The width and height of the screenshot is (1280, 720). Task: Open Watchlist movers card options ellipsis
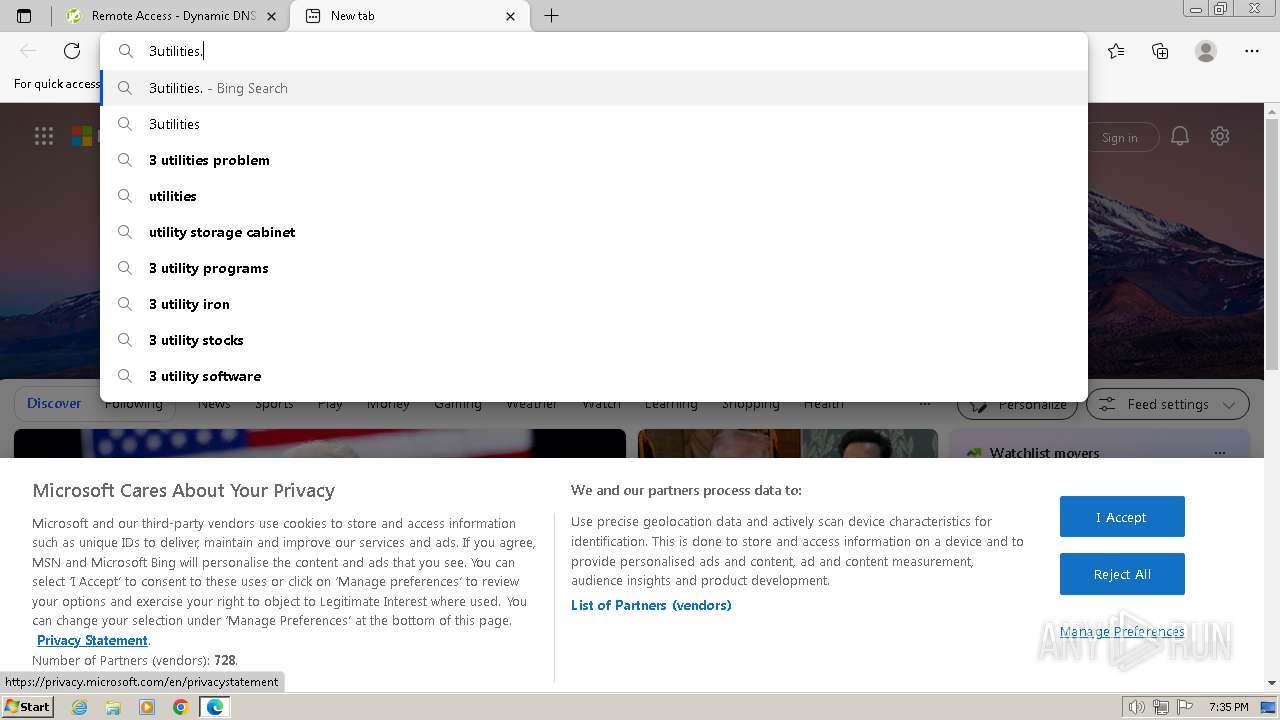click(x=1219, y=453)
